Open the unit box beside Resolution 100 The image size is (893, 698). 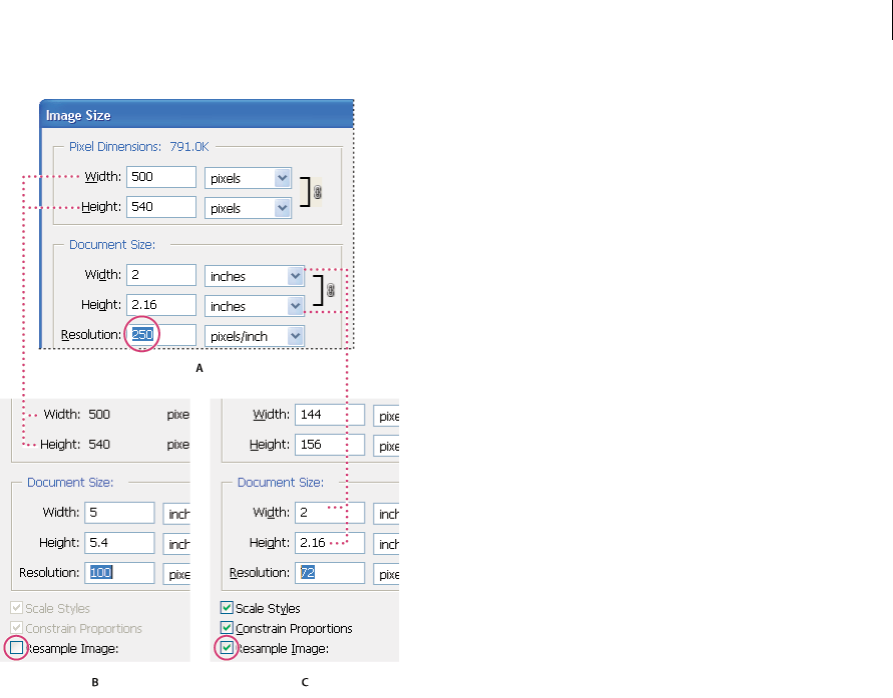177,574
